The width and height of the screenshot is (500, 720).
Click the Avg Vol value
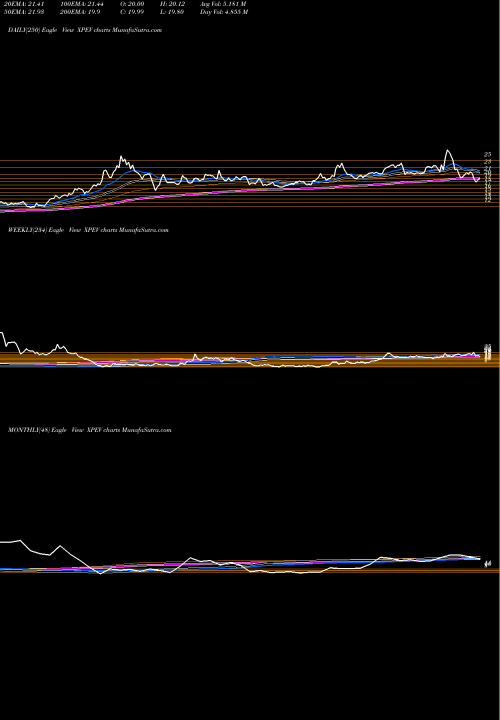point(224,4)
